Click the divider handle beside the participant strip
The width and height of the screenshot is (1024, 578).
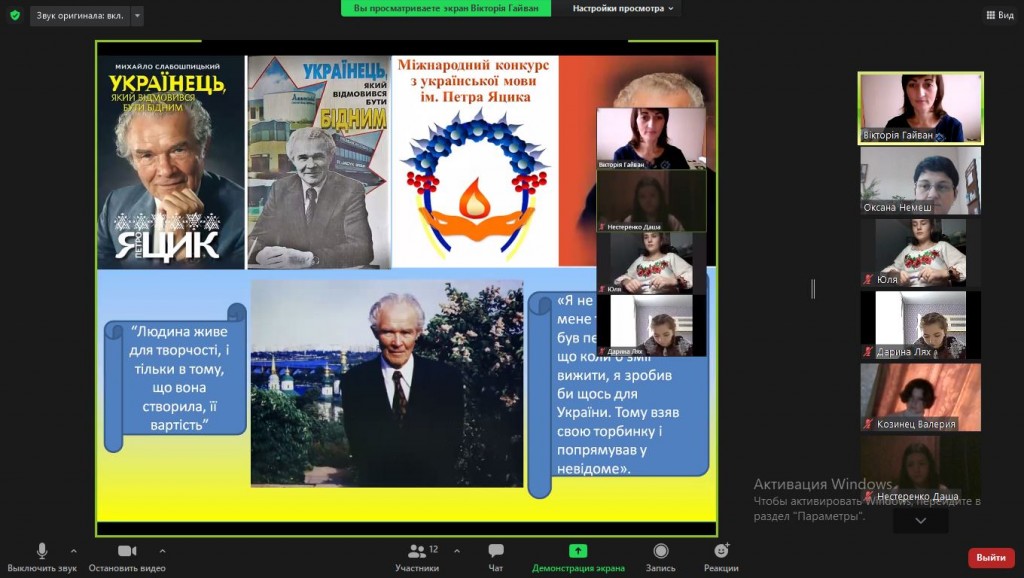click(x=812, y=289)
